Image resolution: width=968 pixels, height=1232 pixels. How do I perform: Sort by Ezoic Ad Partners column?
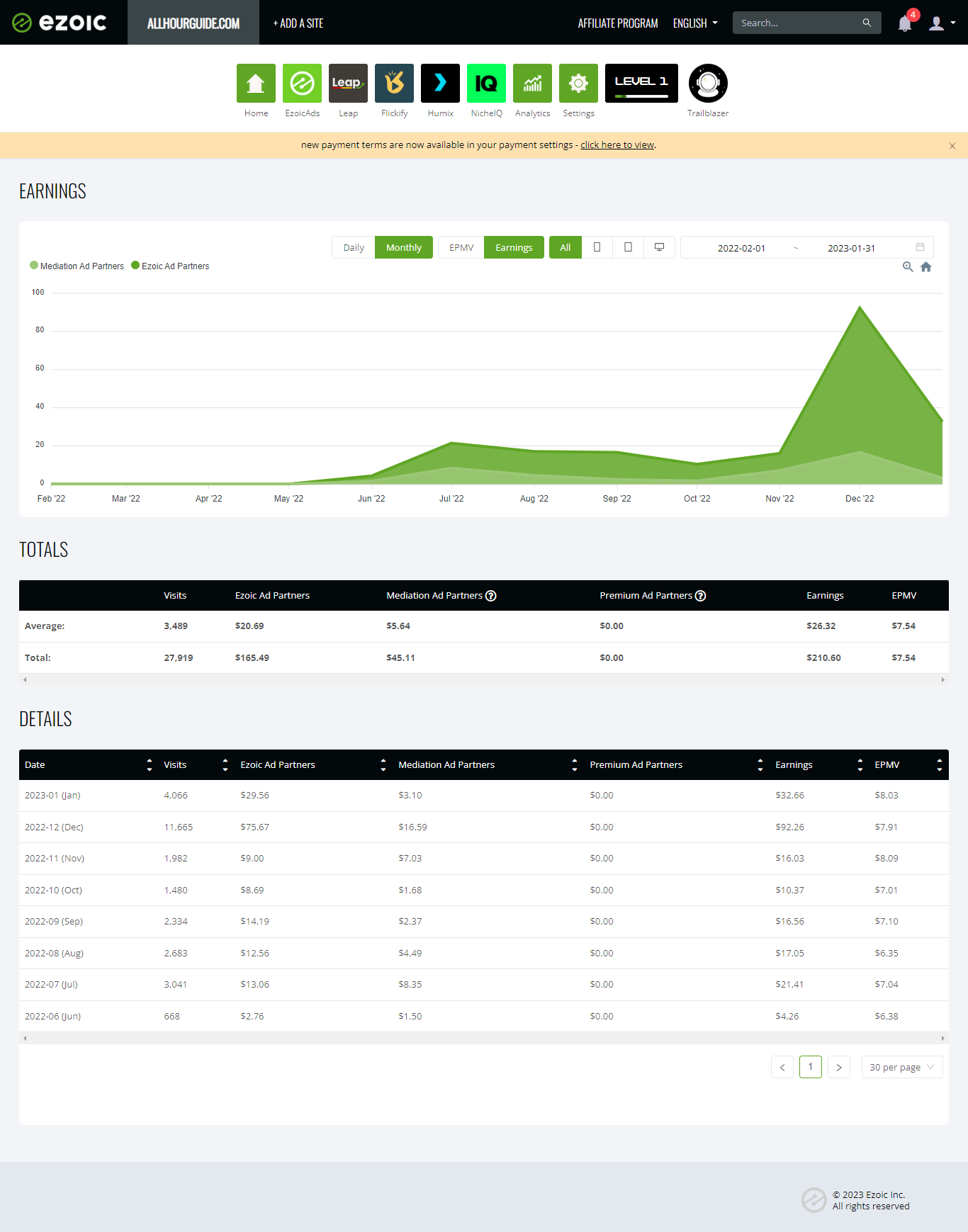pos(383,765)
